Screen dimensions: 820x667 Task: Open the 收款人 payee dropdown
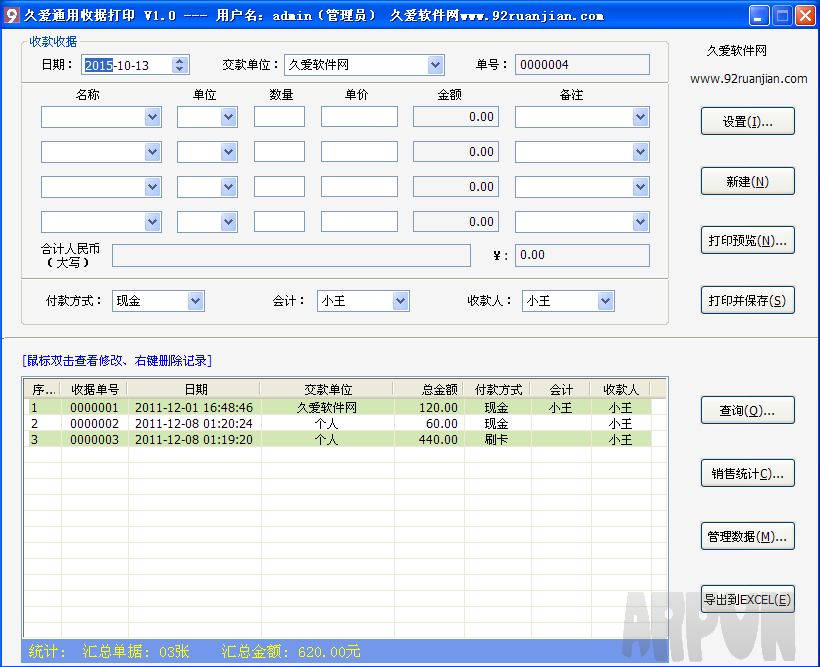(x=605, y=301)
